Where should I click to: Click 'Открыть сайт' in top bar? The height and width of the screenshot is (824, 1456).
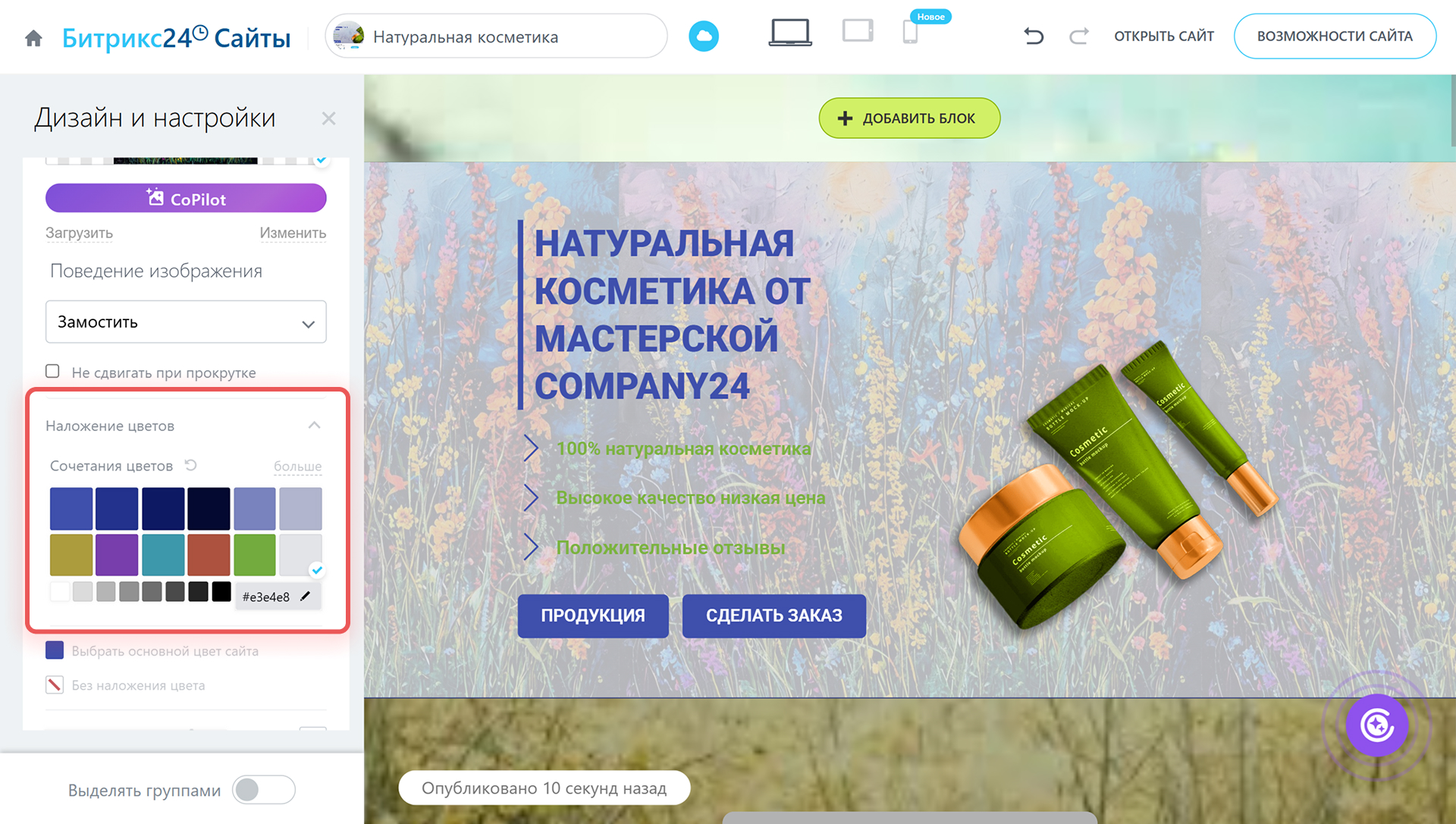click(x=1163, y=36)
